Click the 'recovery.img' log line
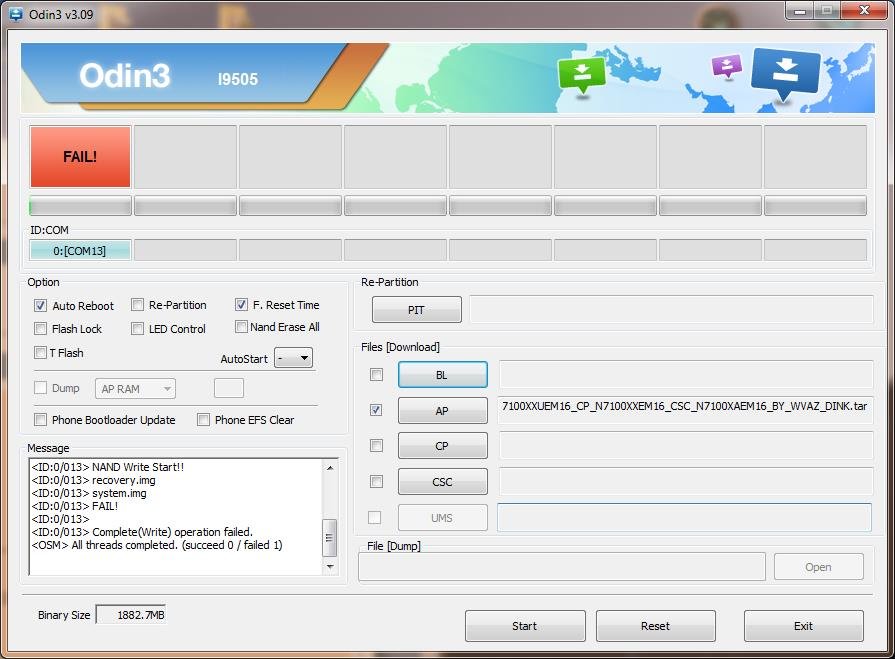This screenshot has height=659, width=895. pos(93,480)
